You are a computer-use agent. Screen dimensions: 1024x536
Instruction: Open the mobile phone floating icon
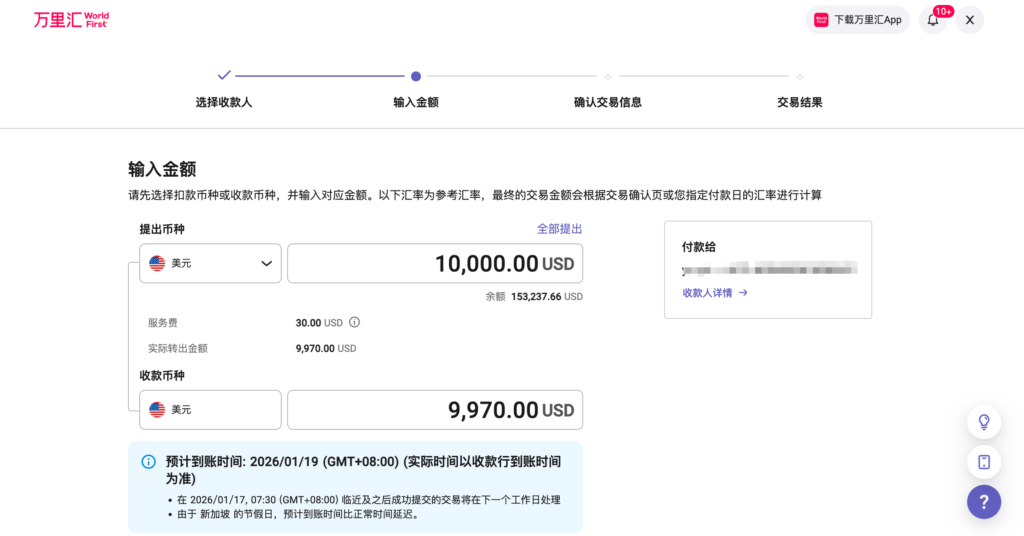[984, 462]
